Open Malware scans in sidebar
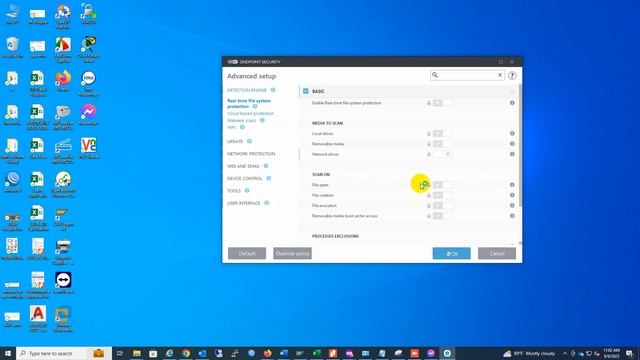 pos(242,120)
